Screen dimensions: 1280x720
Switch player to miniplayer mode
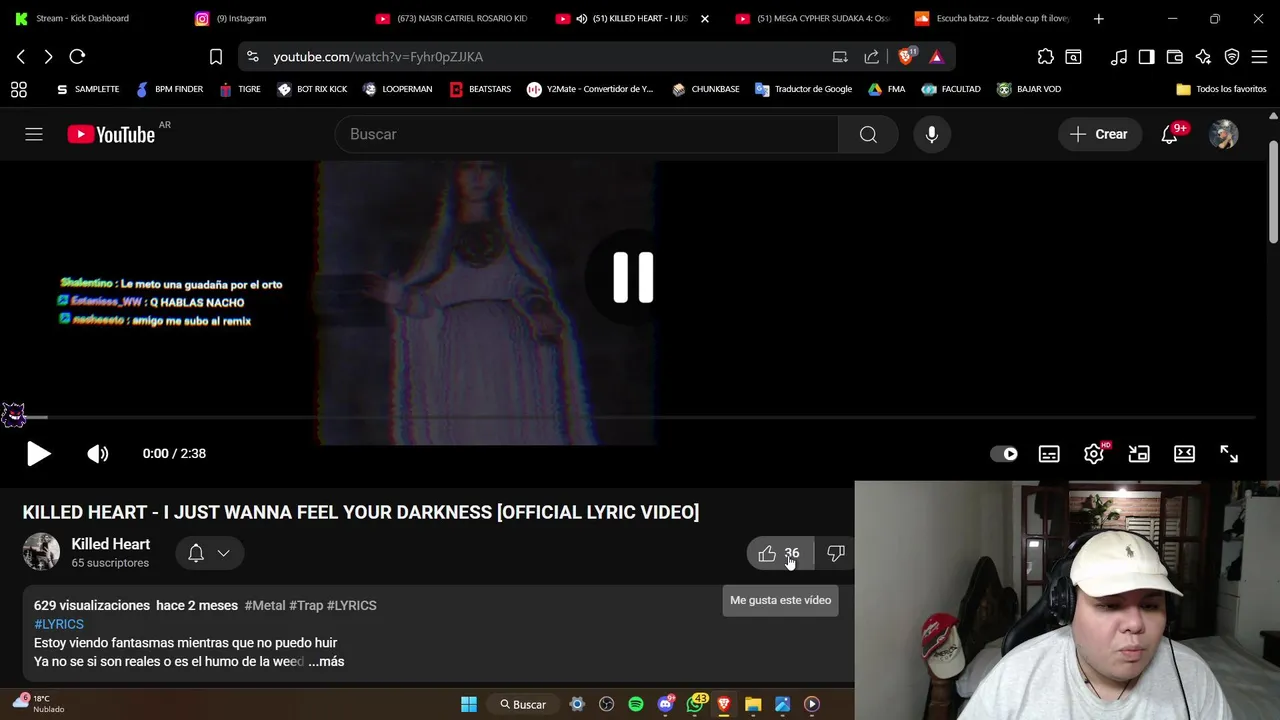(x=1139, y=454)
